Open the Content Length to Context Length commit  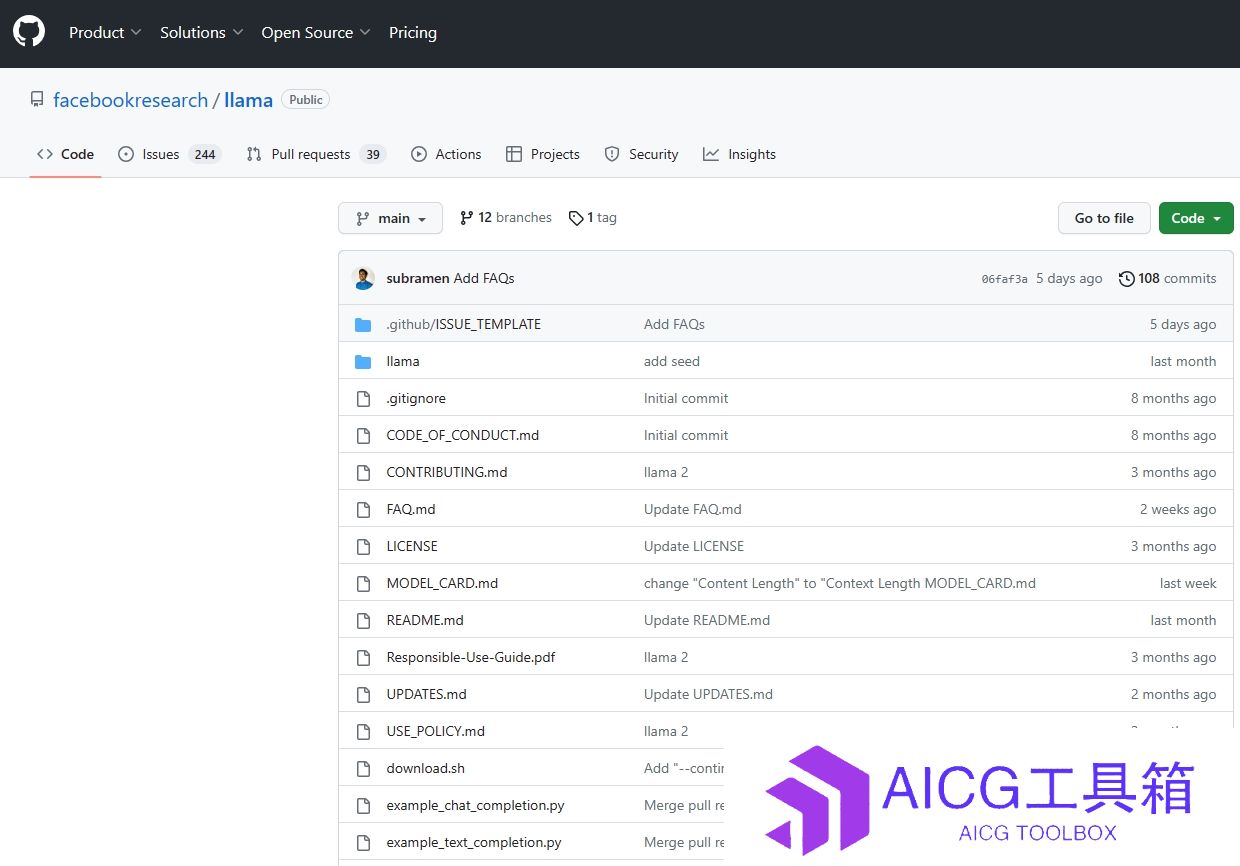pos(840,584)
